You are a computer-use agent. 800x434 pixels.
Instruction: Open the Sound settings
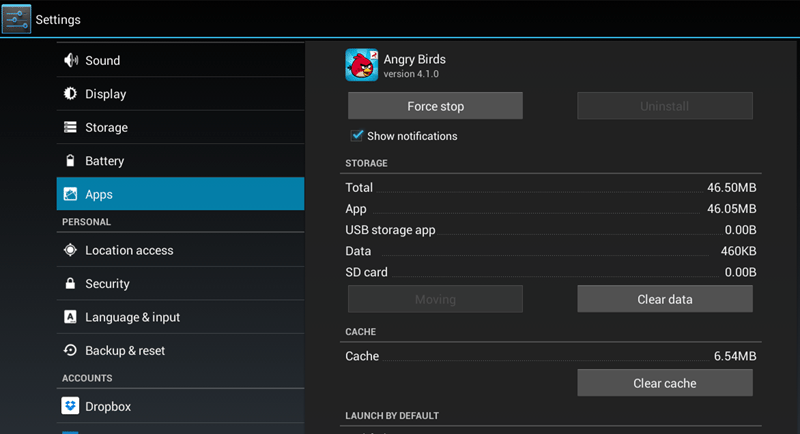click(180, 60)
